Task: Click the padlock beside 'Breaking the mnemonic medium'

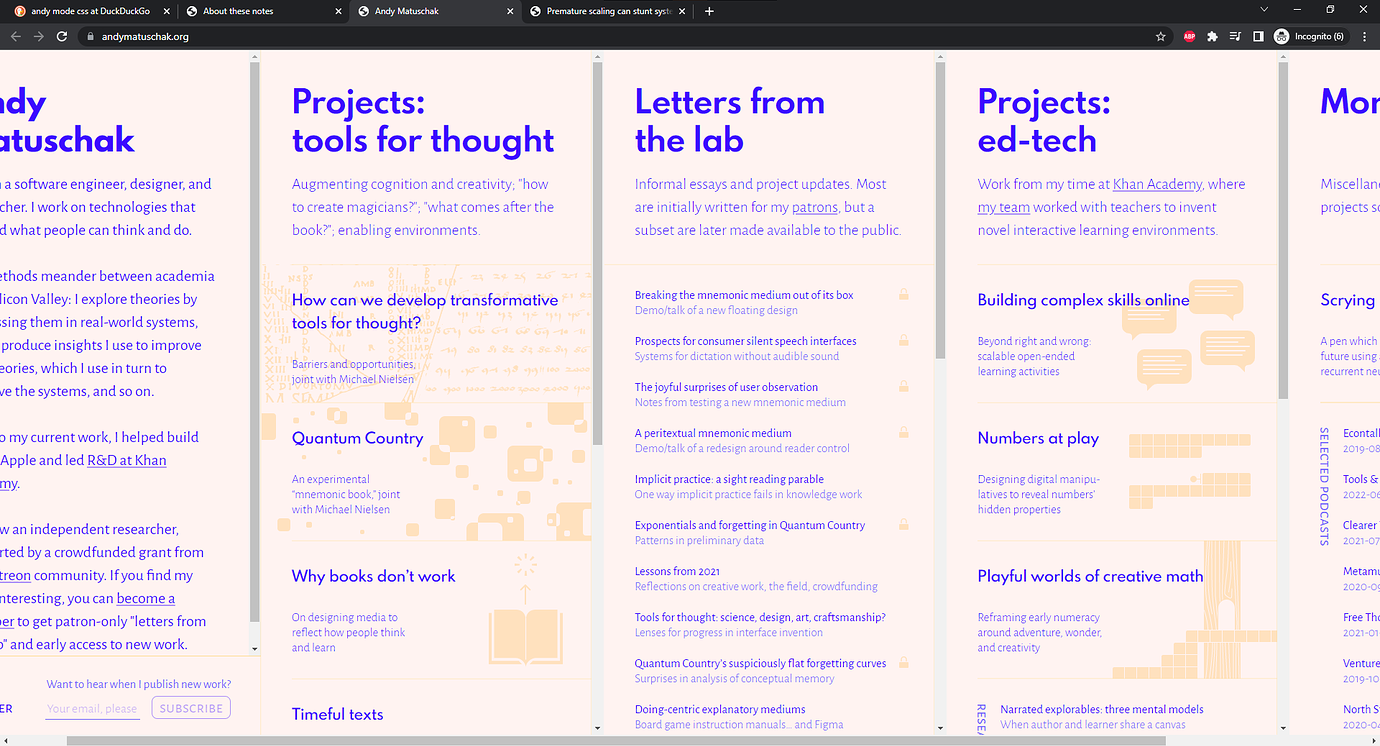Action: [x=903, y=294]
